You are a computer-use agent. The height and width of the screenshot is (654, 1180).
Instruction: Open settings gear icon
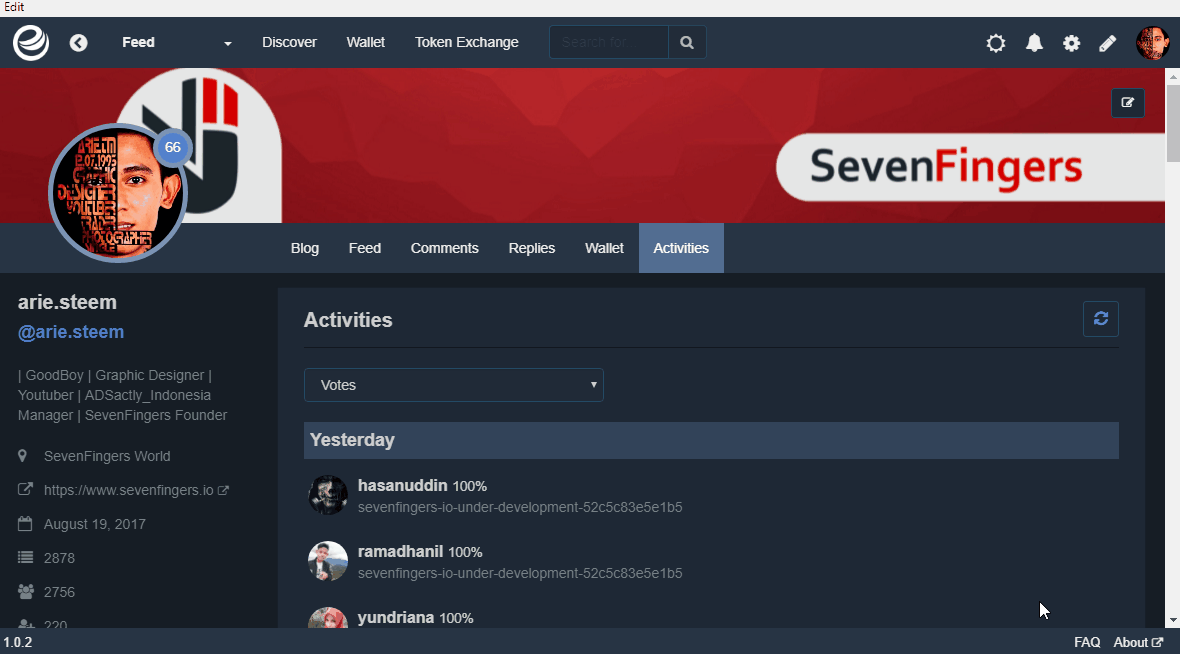pos(1072,43)
